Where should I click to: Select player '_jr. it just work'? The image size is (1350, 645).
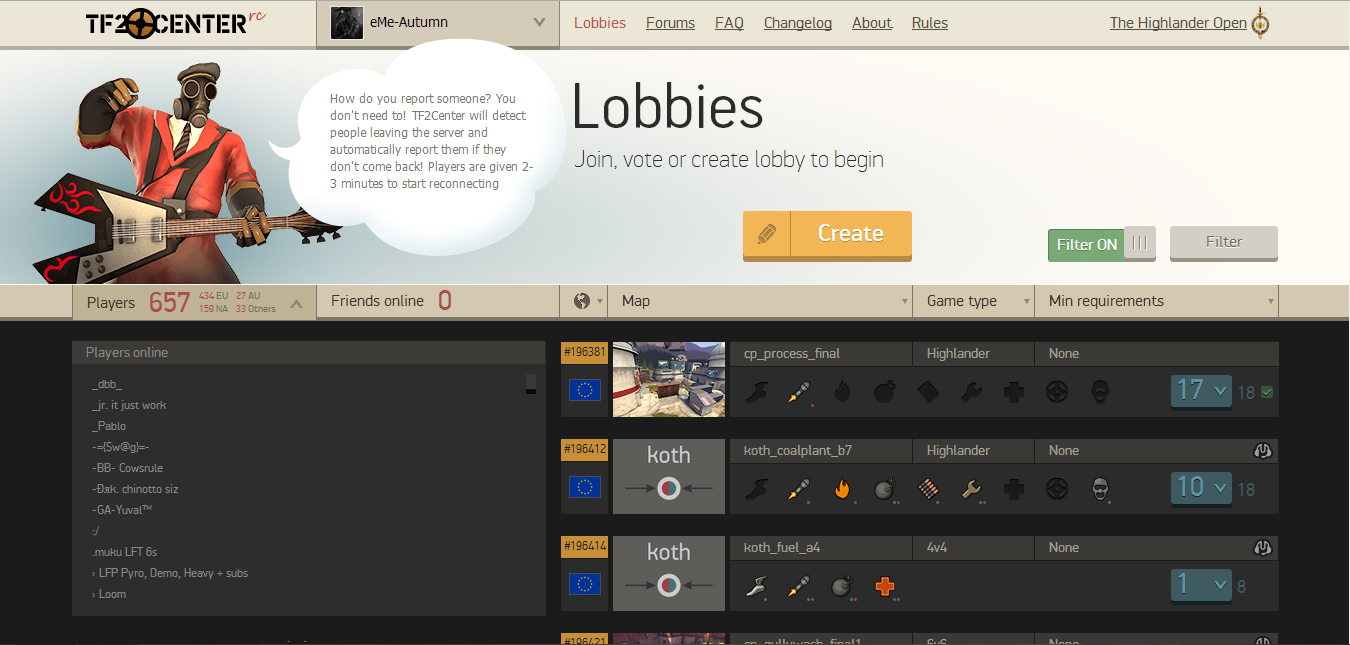129,405
